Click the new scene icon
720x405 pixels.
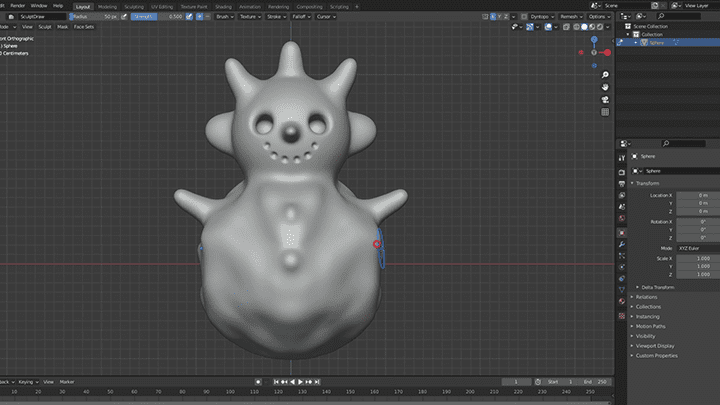point(655,6)
